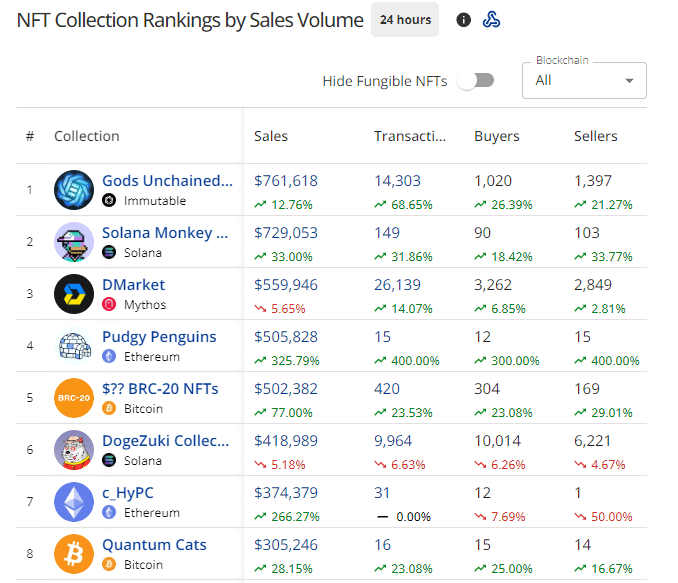Click the $374,379 sales value

point(286,493)
